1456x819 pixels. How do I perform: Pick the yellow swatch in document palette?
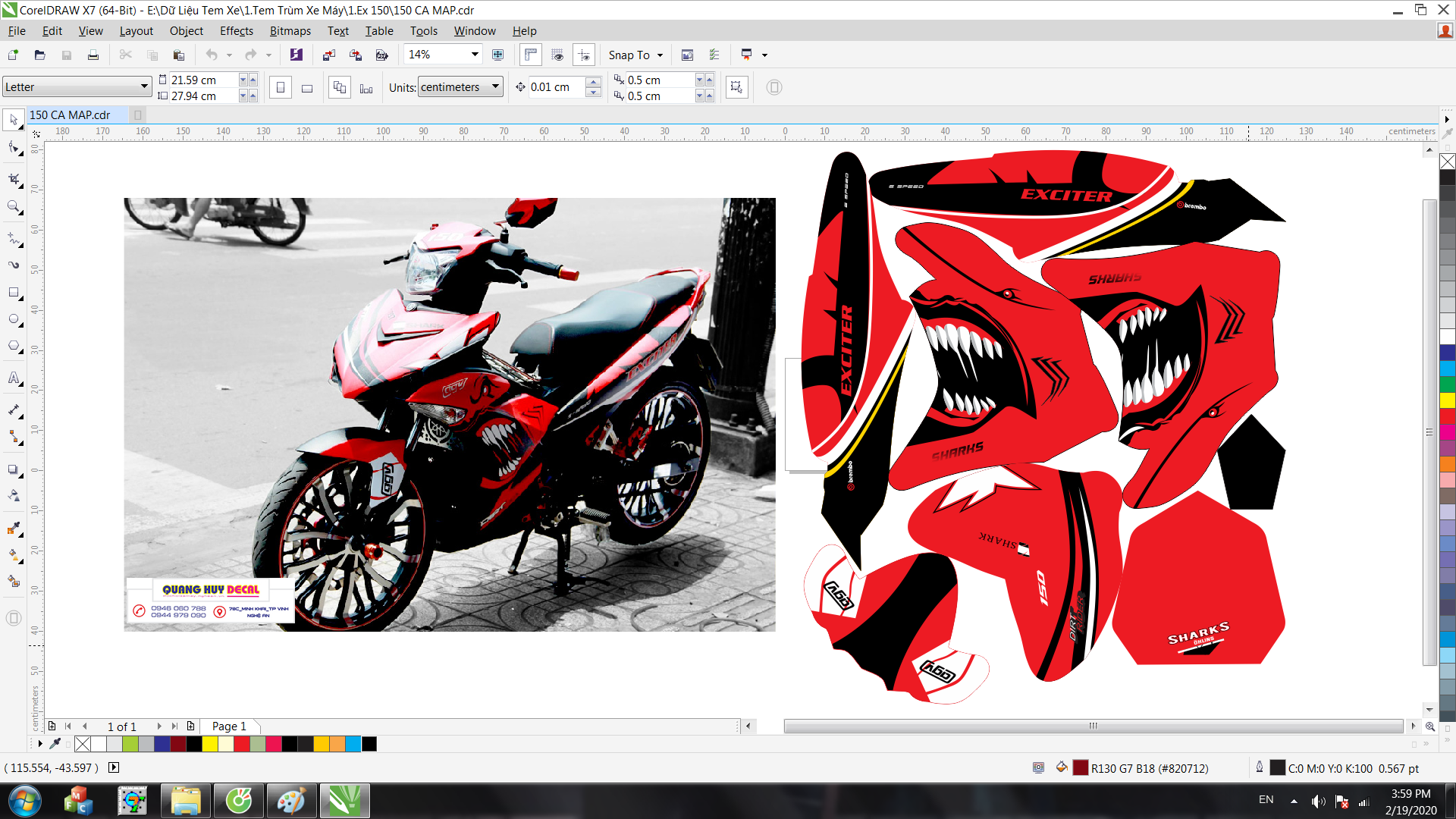pyautogui.click(x=210, y=744)
